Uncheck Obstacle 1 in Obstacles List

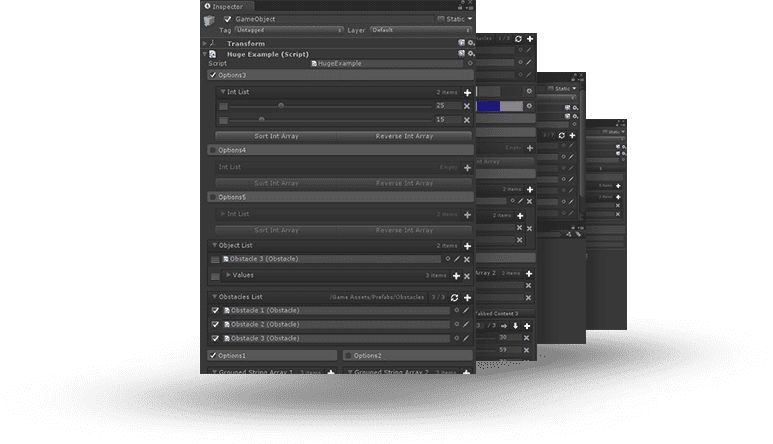(215, 310)
